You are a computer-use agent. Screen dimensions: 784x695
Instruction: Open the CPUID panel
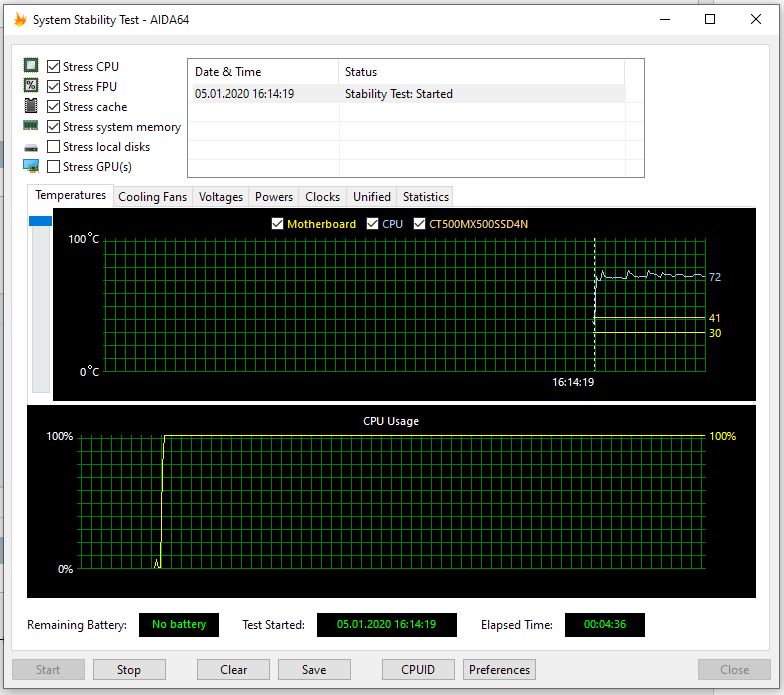pyautogui.click(x=418, y=670)
